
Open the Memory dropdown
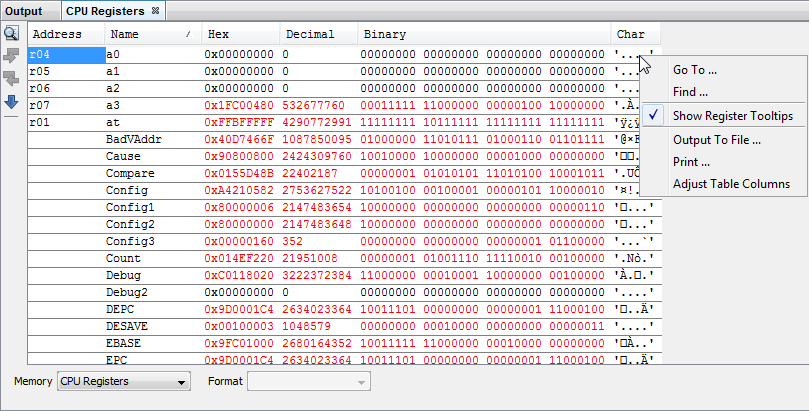(x=124, y=381)
